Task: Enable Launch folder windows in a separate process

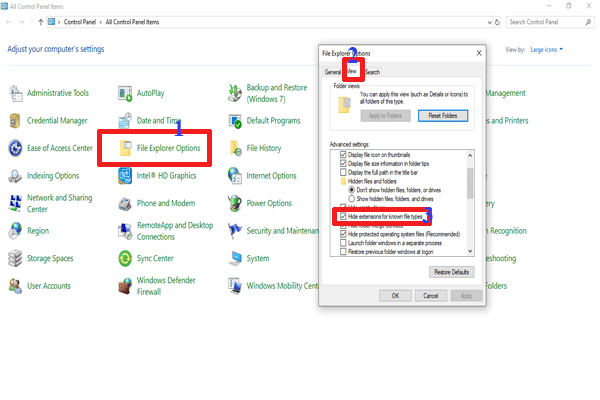Action: pos(343,243)
